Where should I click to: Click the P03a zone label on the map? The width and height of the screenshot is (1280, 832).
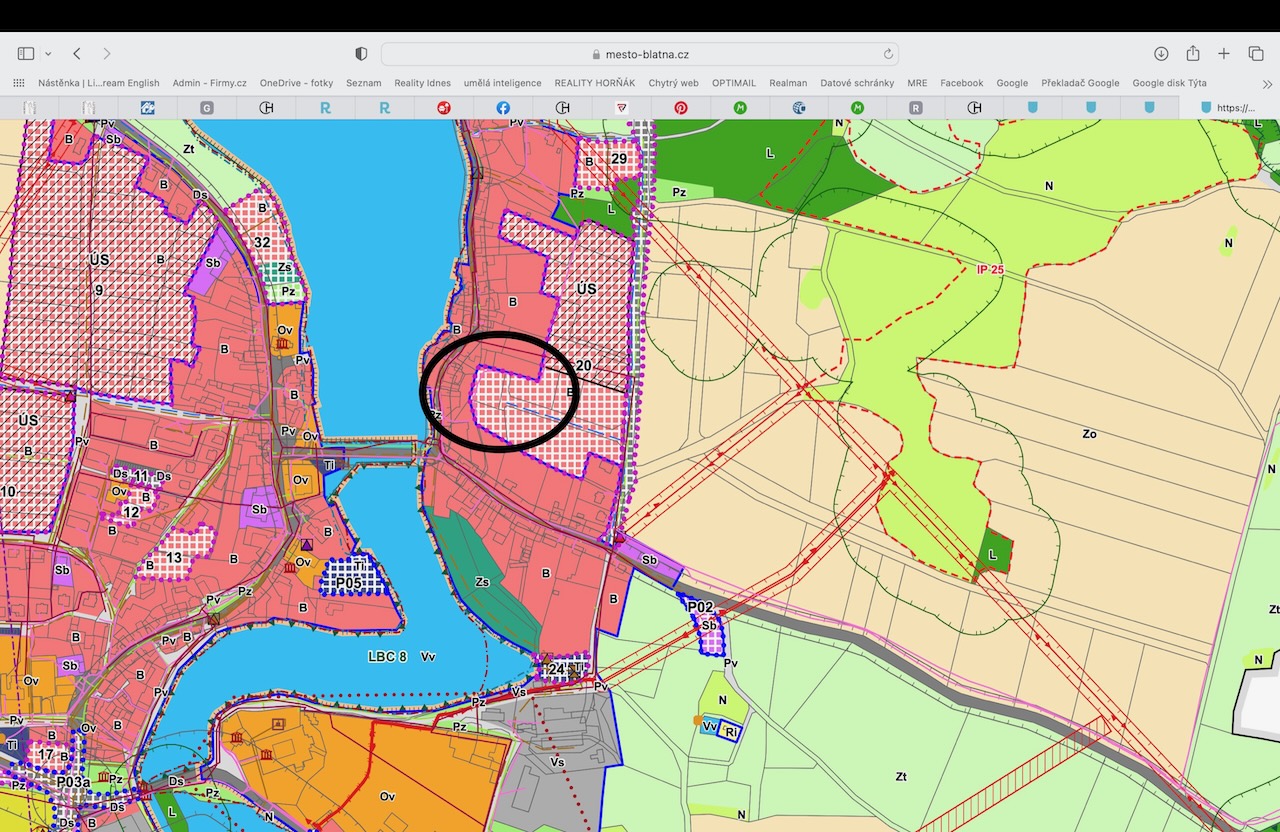[73, 782]
